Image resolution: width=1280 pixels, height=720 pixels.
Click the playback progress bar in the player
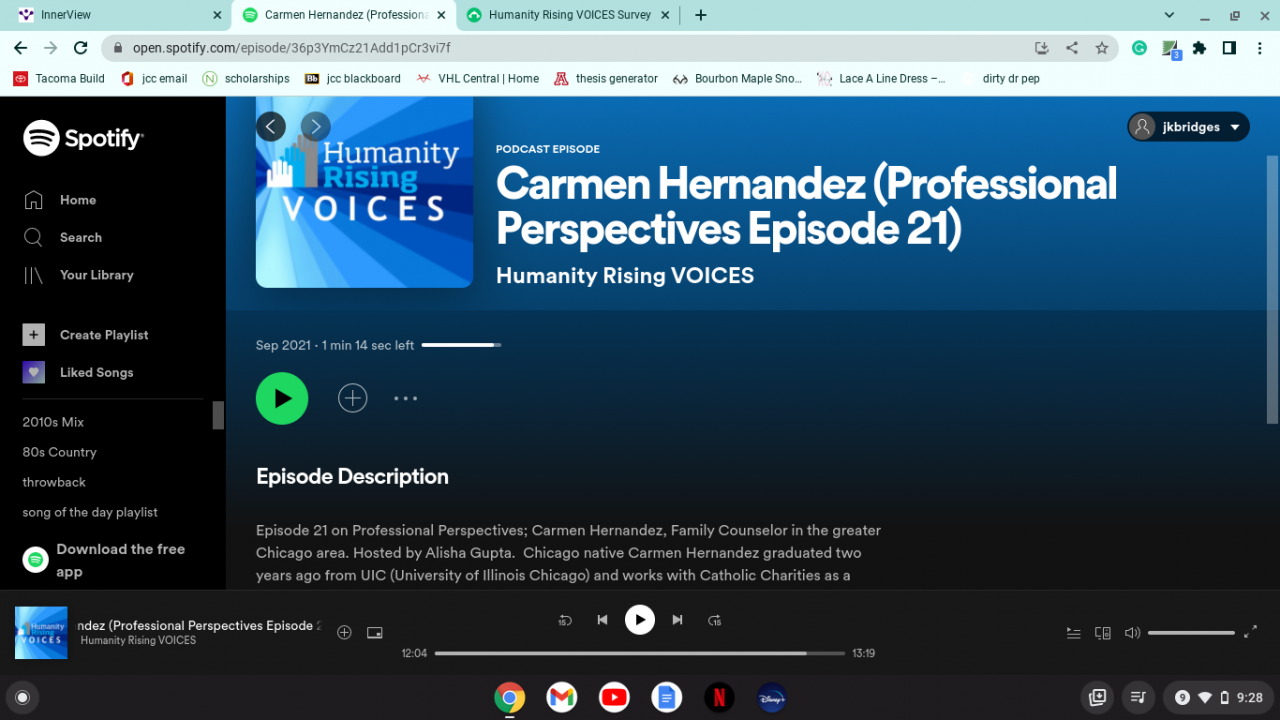tap(640, 653)
